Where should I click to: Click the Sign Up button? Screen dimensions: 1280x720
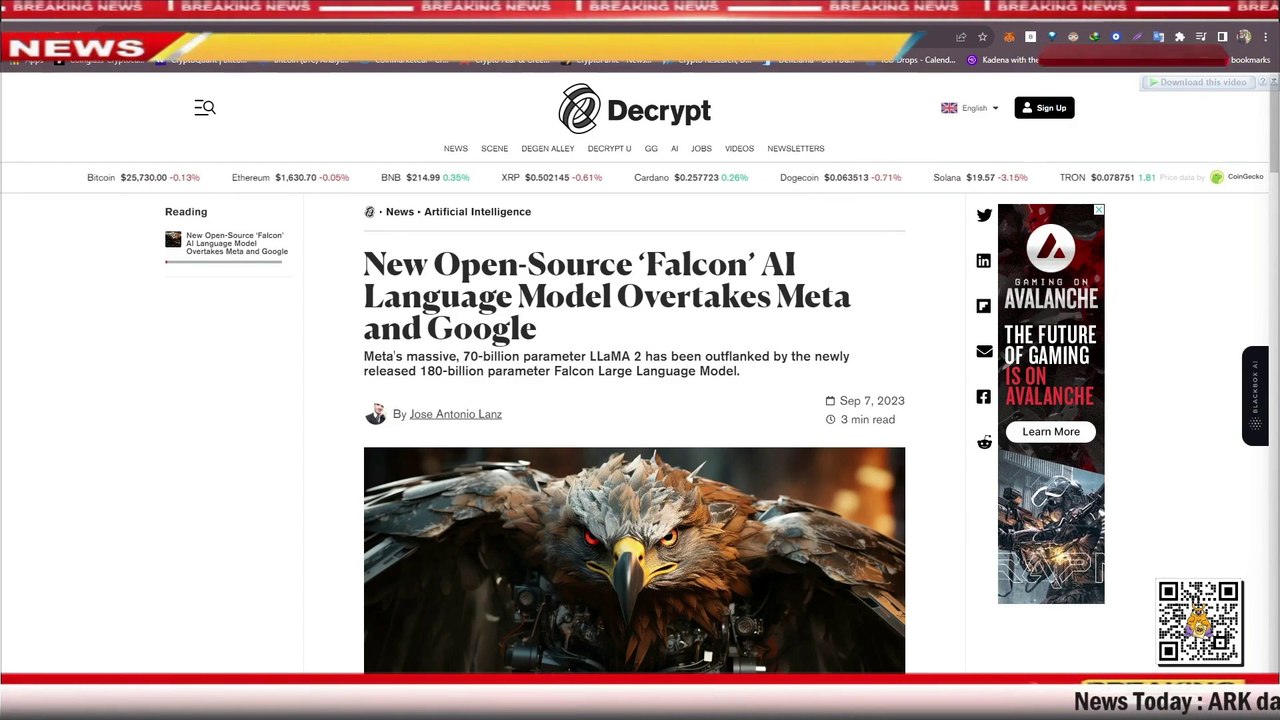coord(1044,108)
